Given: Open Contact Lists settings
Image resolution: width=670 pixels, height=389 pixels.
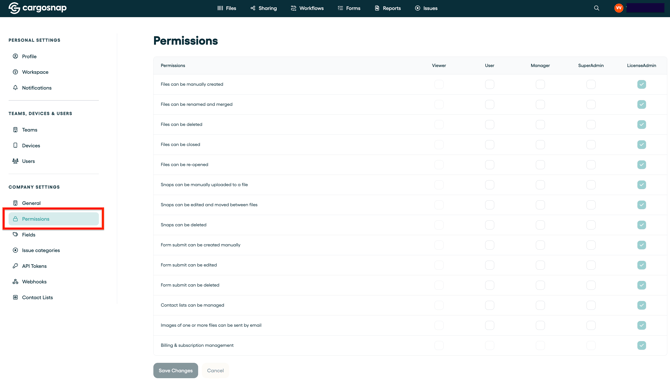Looking at the screenshot, I should pyautogui.click(x=37, y=298).
